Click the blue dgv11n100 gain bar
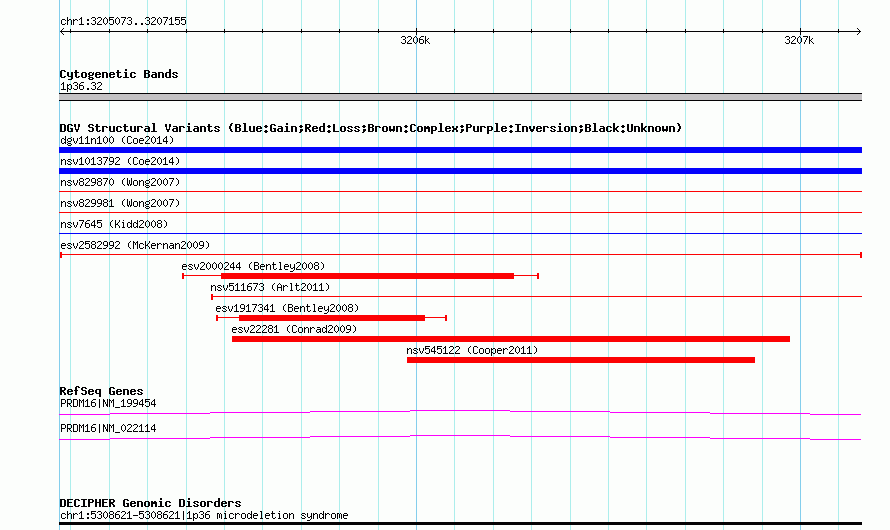Screen dimensions: 890x530 460,150
